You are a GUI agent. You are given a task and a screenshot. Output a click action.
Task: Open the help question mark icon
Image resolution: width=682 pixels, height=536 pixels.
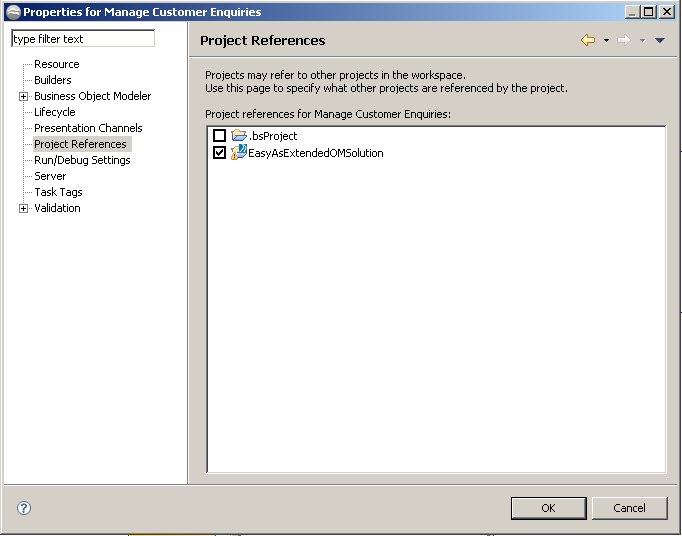pos(24,508)
